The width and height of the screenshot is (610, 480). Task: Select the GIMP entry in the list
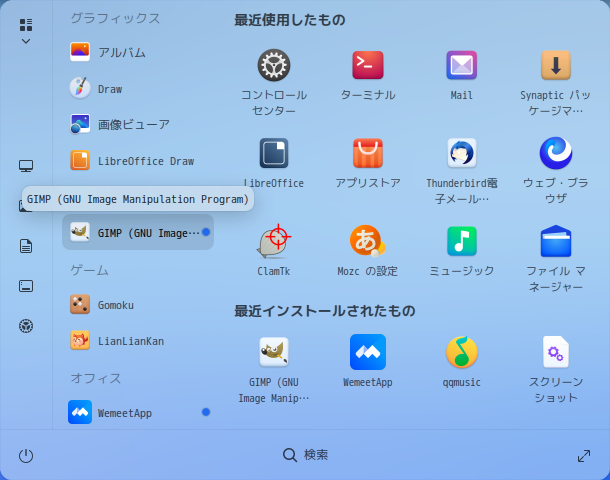pos(138,233)
